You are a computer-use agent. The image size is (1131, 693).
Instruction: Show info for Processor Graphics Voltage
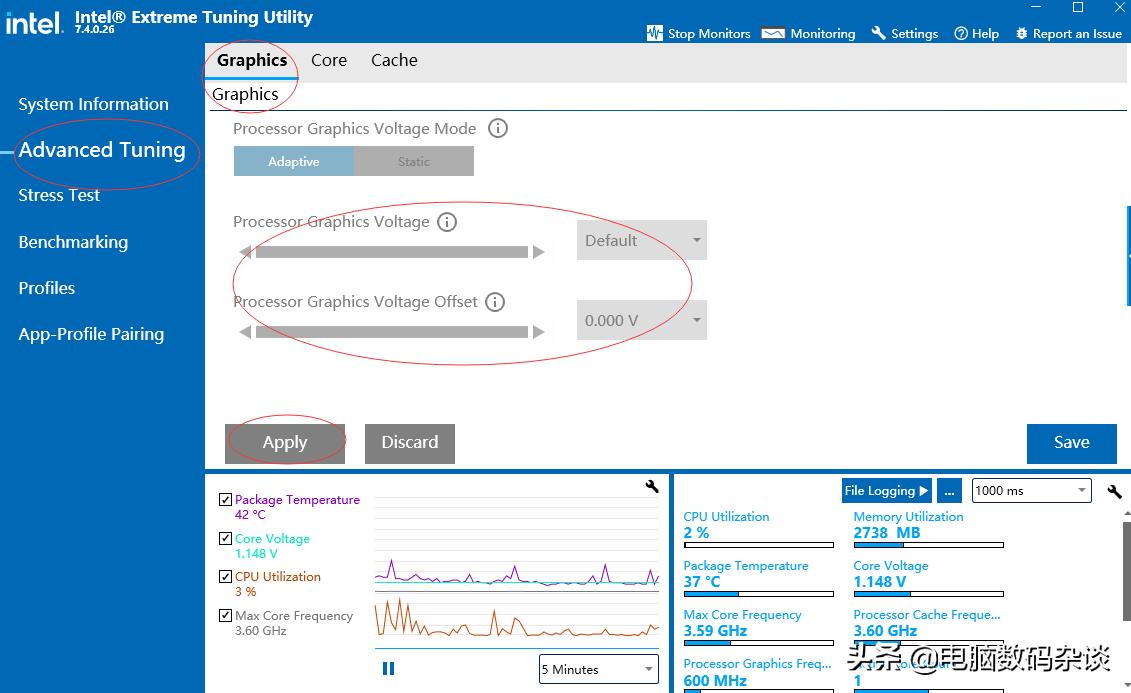click(x=447, y=222)
